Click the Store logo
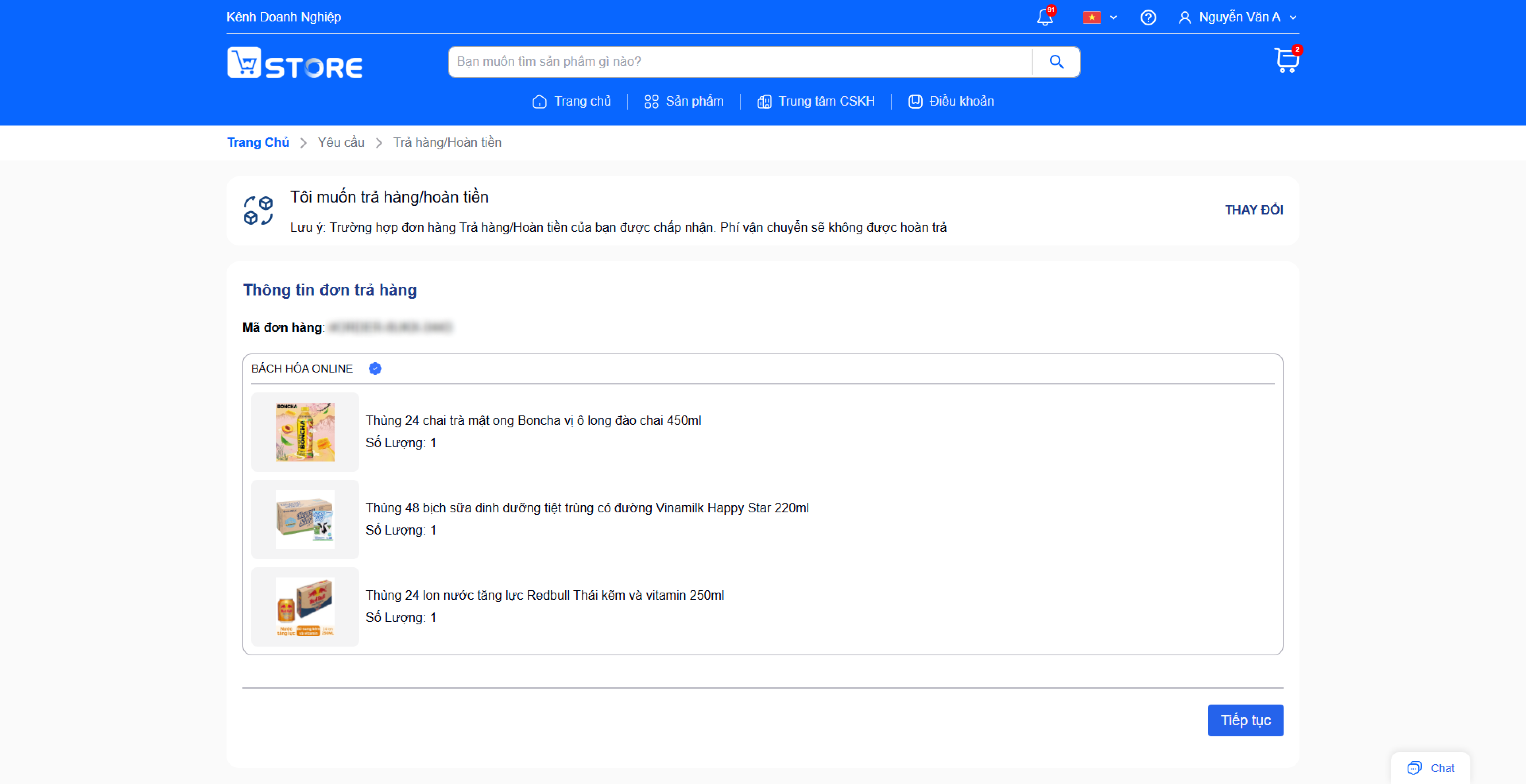The width and height of the screenshot is (1526, 784). pos(295,63)
